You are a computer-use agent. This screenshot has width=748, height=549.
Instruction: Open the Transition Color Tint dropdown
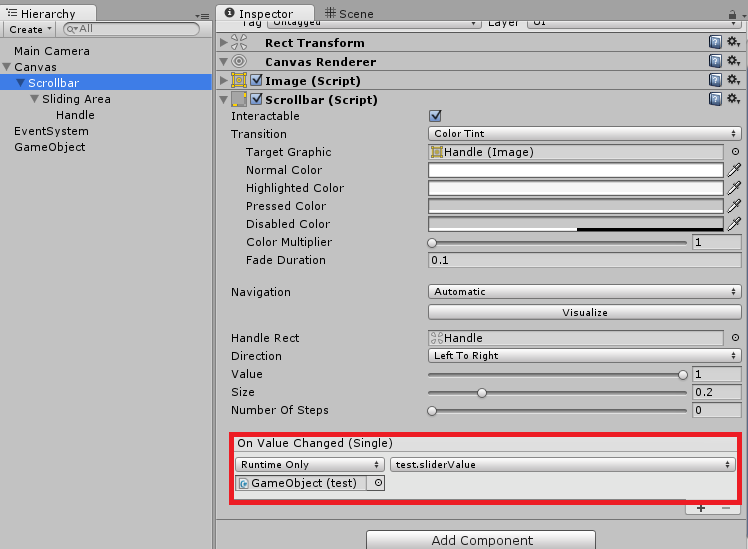[x=584, y=134]
